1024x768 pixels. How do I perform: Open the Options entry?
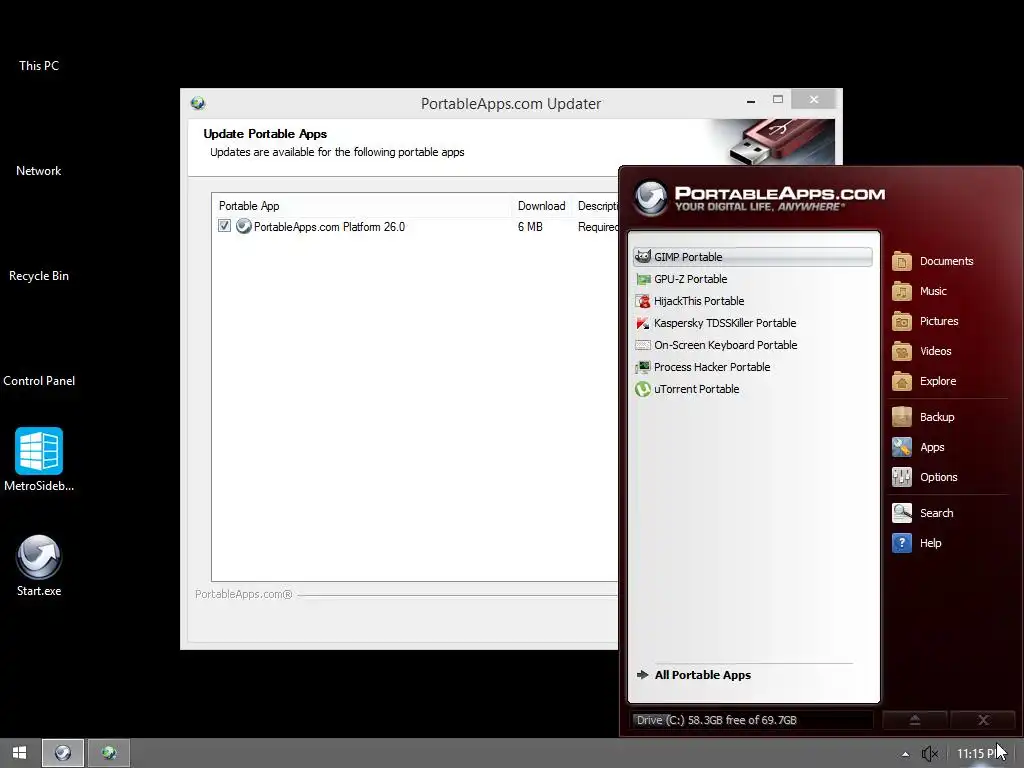pos(925,477)
